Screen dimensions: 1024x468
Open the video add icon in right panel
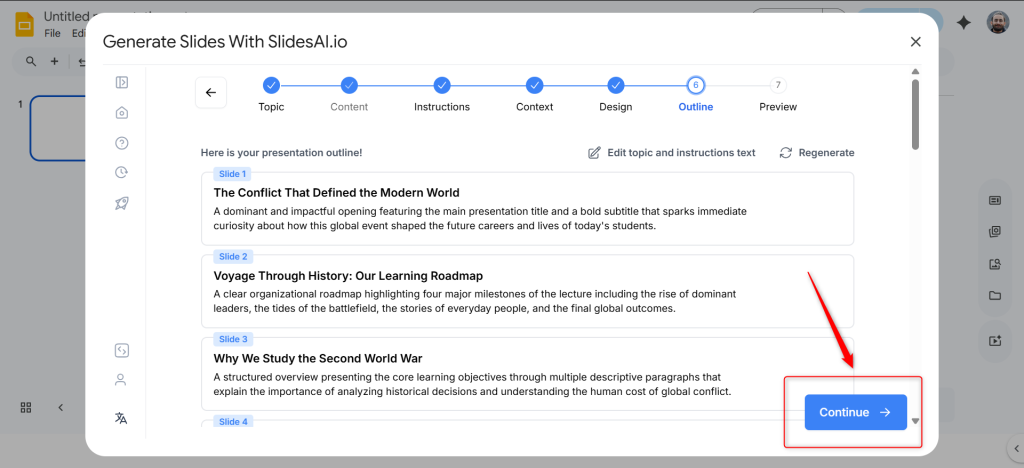[995, 340]
